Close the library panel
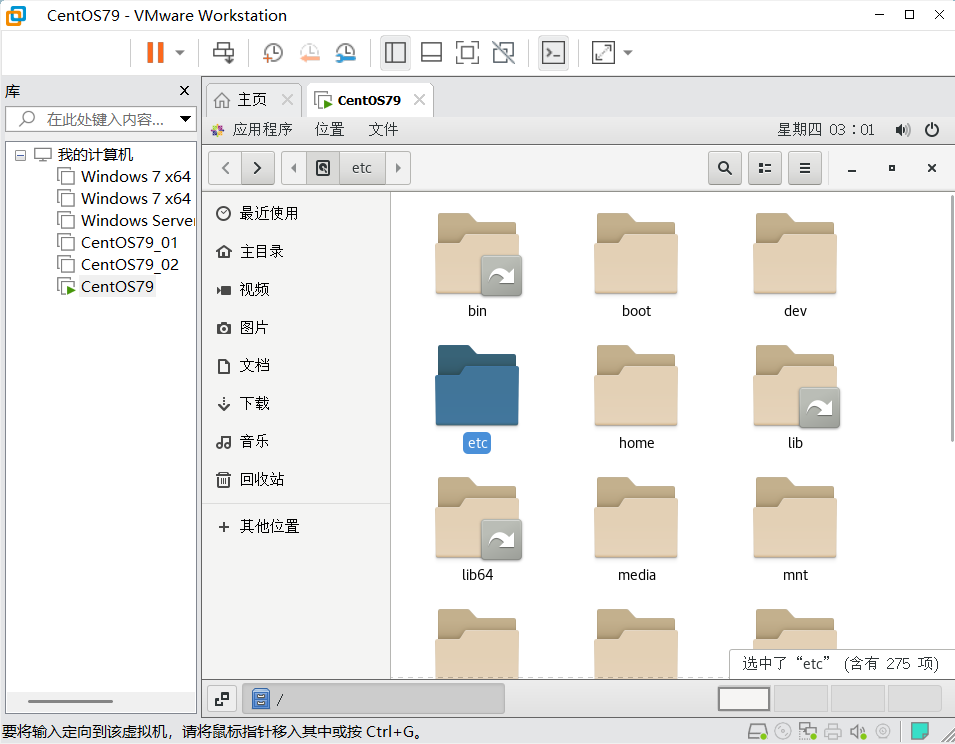This screenshot has height=744, width=955. (185, 91)
